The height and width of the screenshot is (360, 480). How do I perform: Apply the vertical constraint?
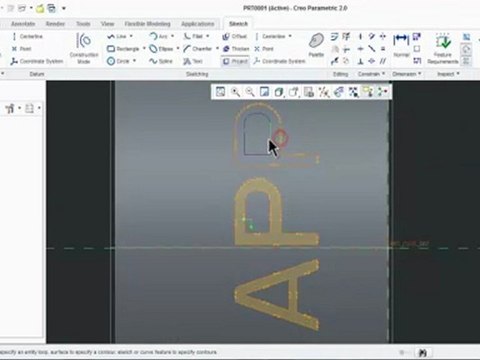[x=360, y=36]
